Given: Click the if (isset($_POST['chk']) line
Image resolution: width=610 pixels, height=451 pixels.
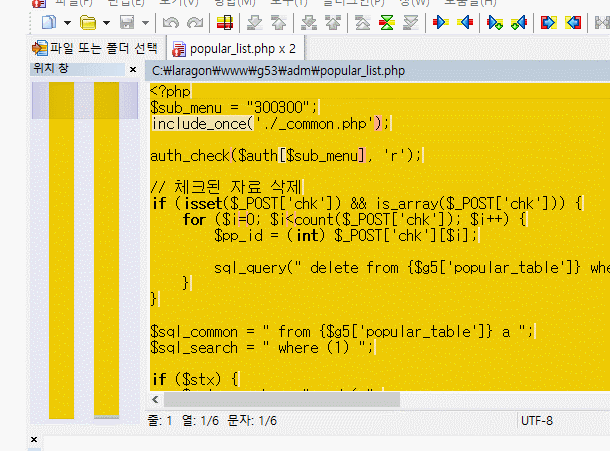Looking at the screenshot, I should [x=368, y=204].
